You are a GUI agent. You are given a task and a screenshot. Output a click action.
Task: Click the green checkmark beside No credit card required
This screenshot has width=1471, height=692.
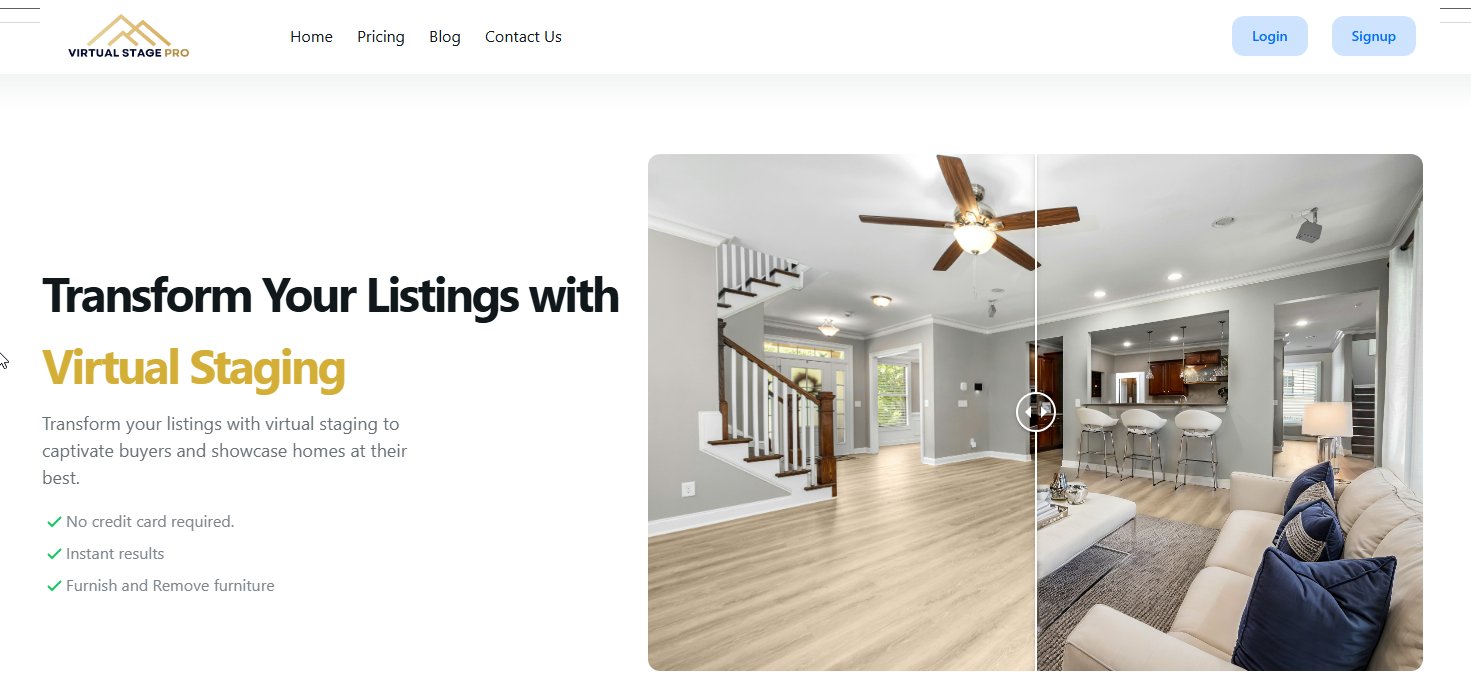tap(54, 522)
